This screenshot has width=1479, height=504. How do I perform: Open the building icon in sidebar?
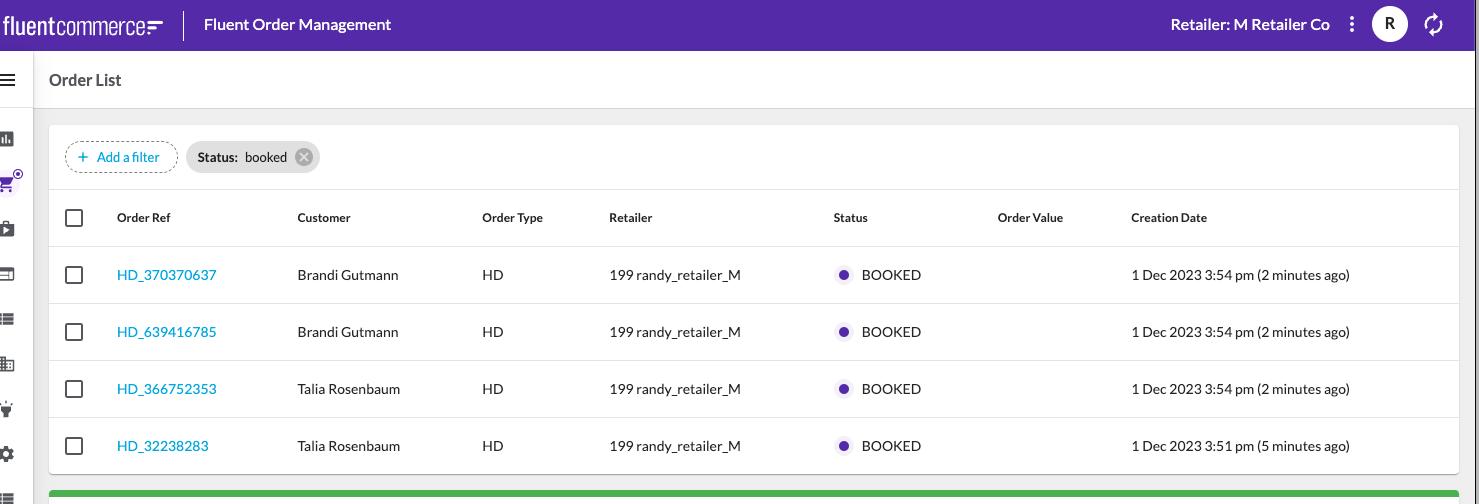[x=7, y=364]
